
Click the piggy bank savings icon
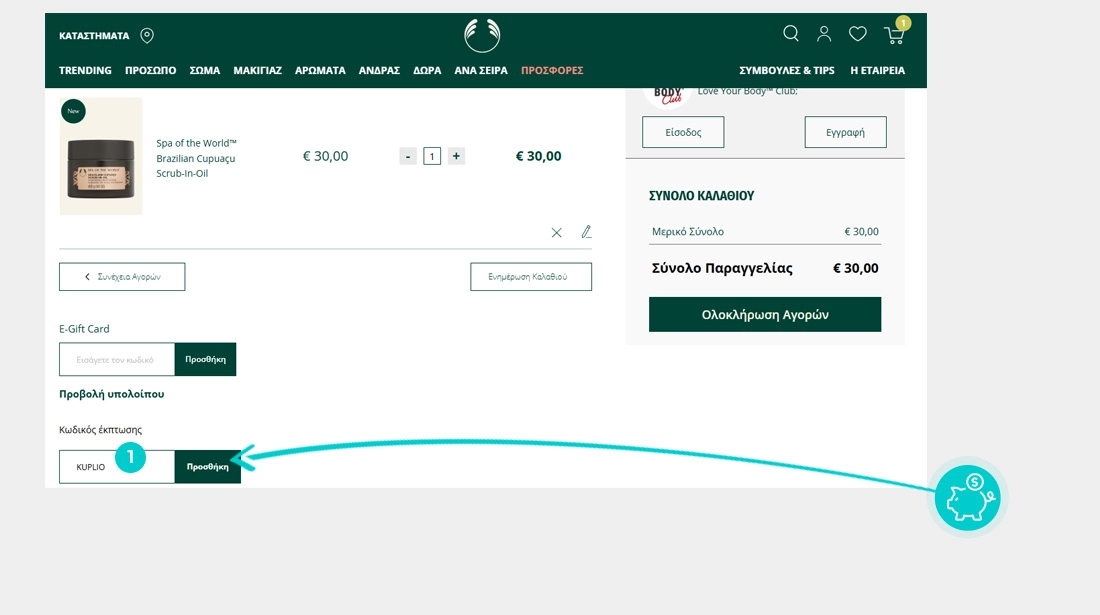(x=967, y=497)
